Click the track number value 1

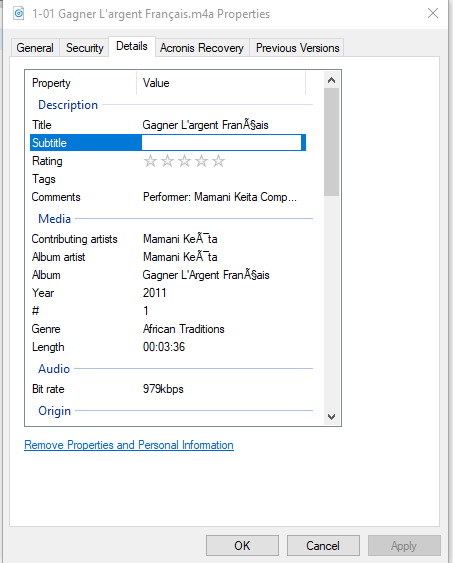146,311
